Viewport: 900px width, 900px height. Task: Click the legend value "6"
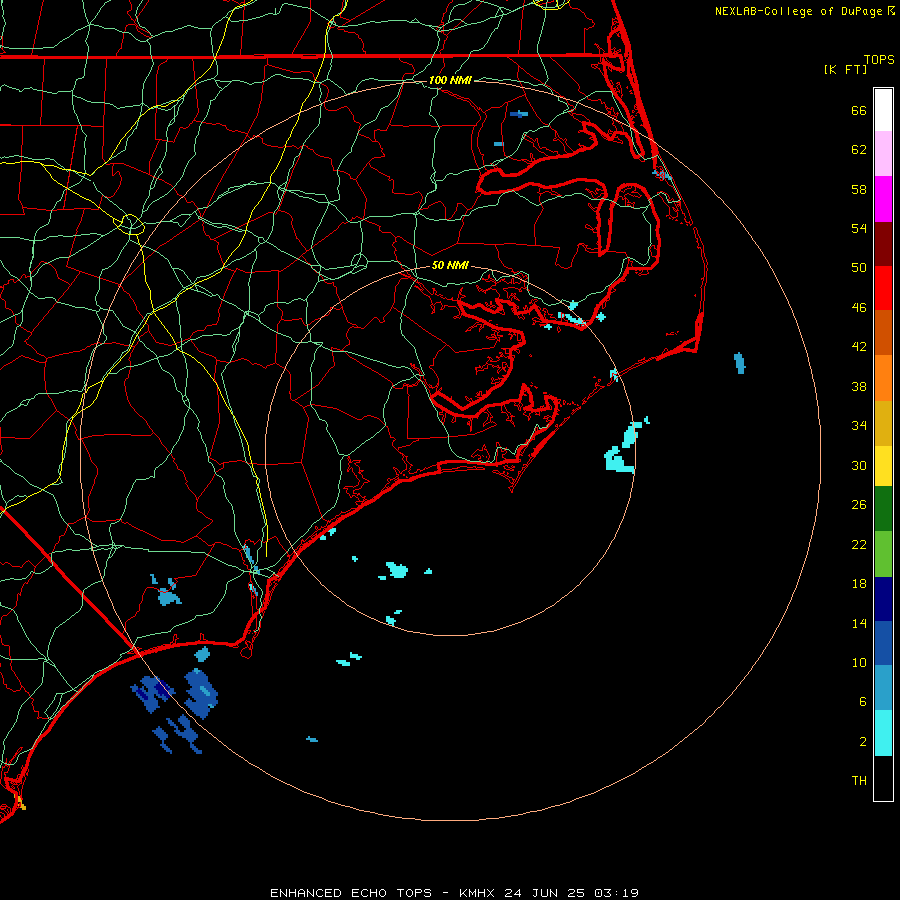pos(862,701)
